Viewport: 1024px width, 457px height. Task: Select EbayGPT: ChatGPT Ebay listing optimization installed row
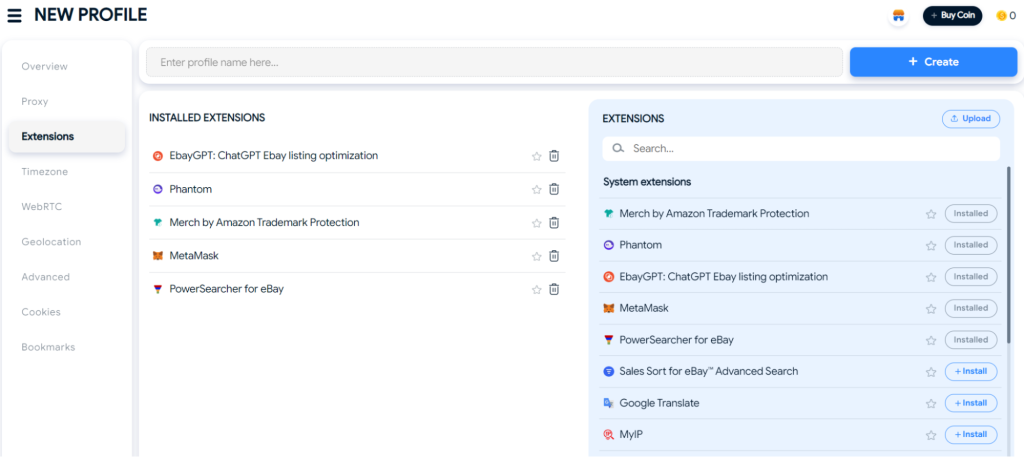pyautogui.click(x=357, y=156)
